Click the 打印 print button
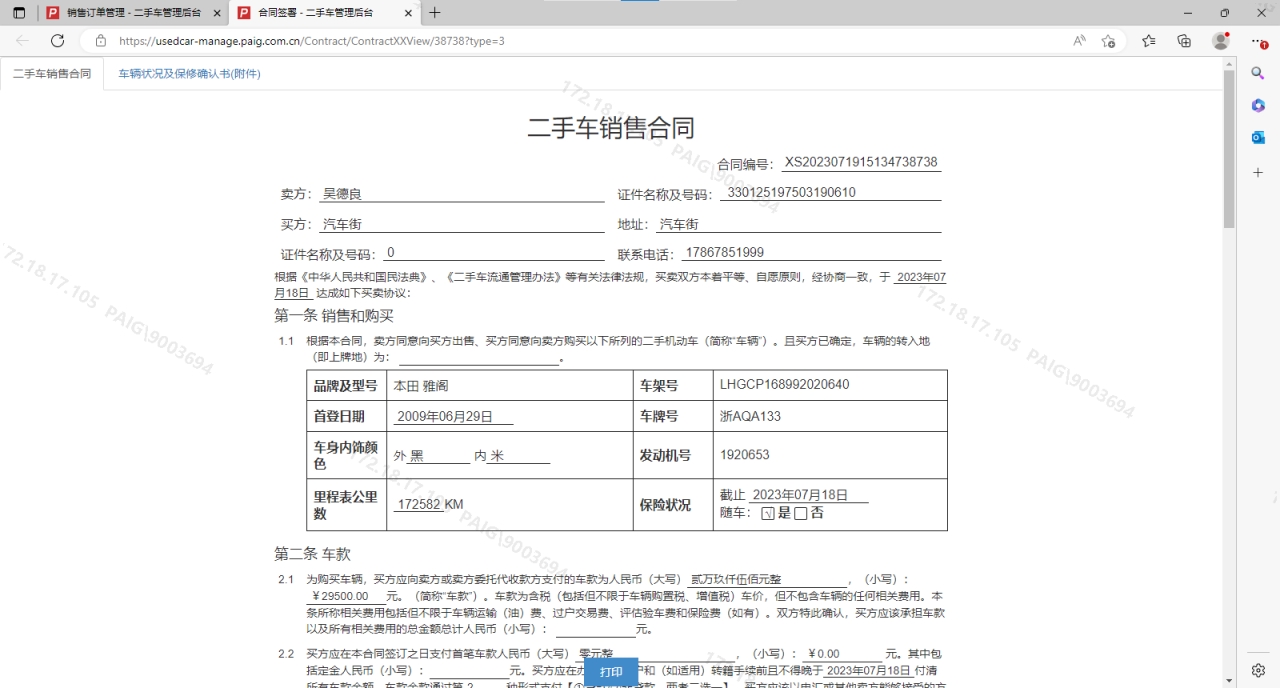The height and width of the screenshot is (688, 1280). (x=611, y=672)
